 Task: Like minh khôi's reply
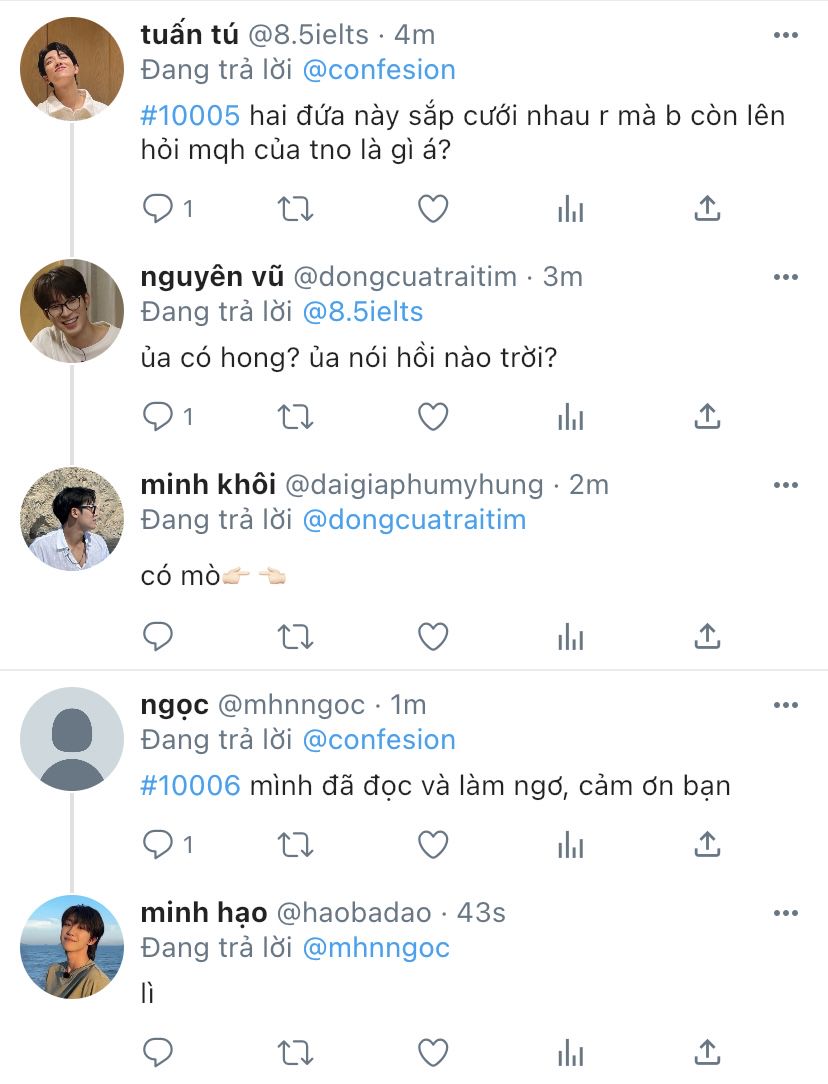point(432,636)
